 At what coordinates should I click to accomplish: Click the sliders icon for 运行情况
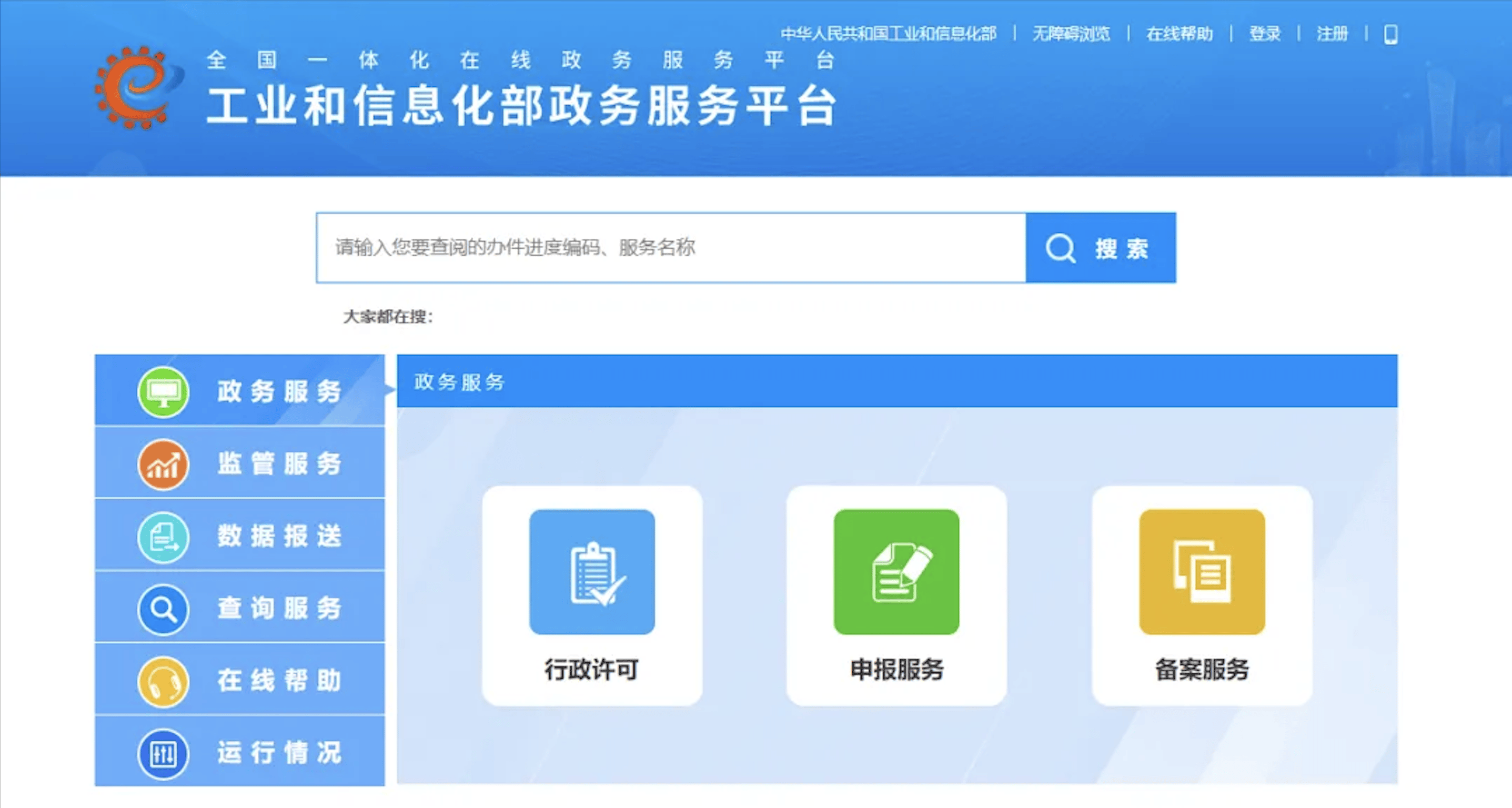[163, 753]
